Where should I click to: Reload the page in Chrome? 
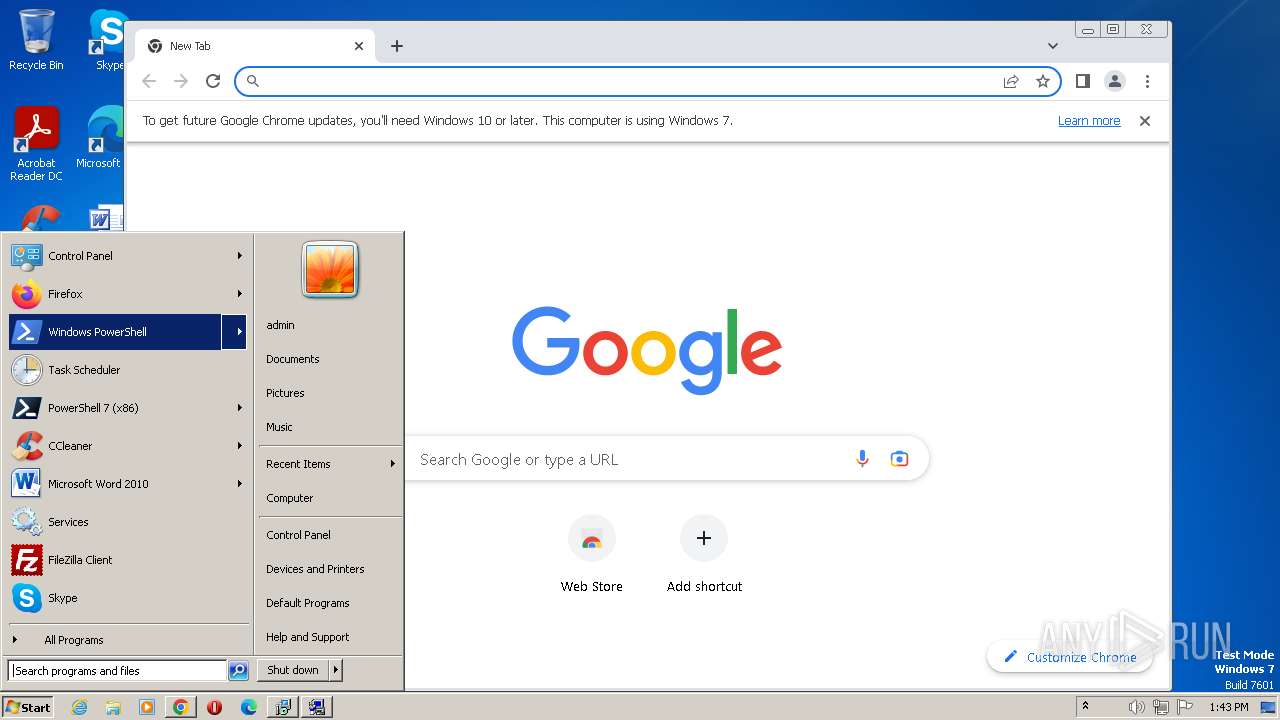(x=213, y=81)
